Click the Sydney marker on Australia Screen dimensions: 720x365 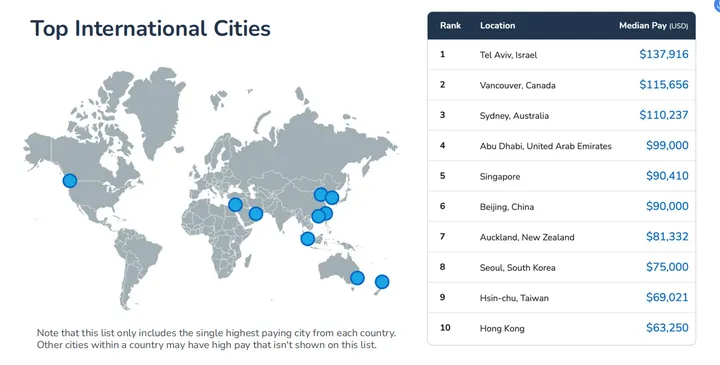coord(357,278)
